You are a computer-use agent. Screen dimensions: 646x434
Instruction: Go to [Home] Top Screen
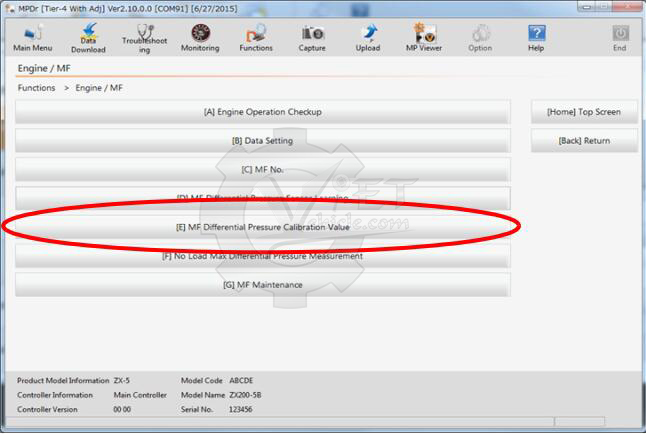click(x=584, y=112)
